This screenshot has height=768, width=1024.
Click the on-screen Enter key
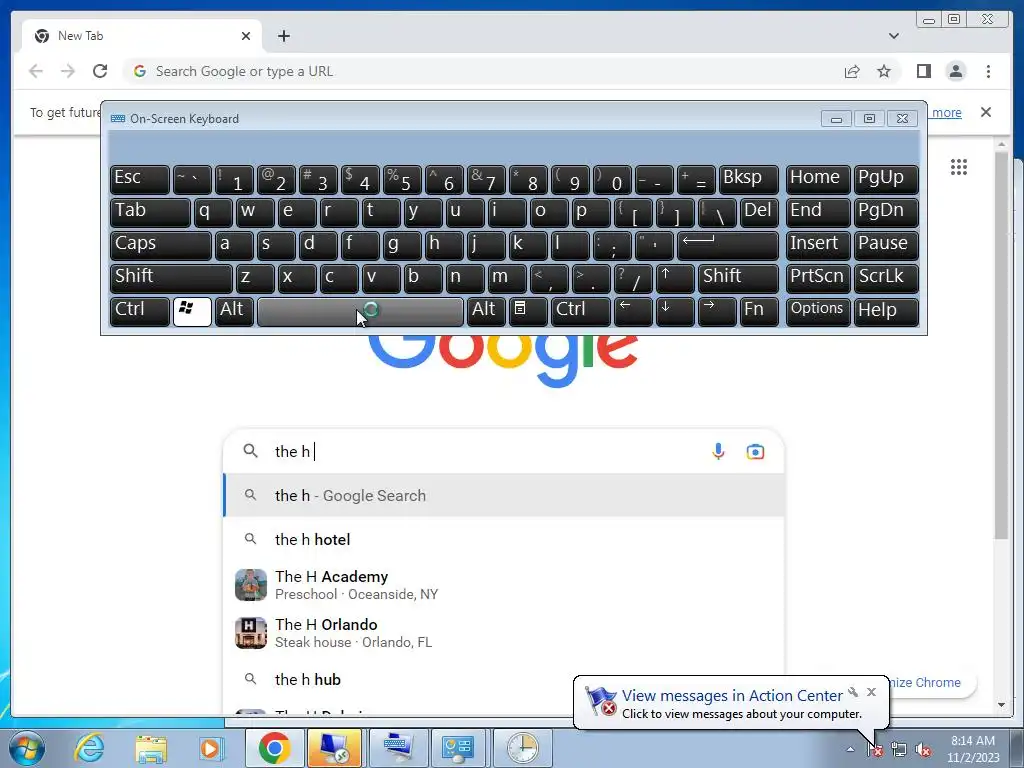[x=728, y=245]
